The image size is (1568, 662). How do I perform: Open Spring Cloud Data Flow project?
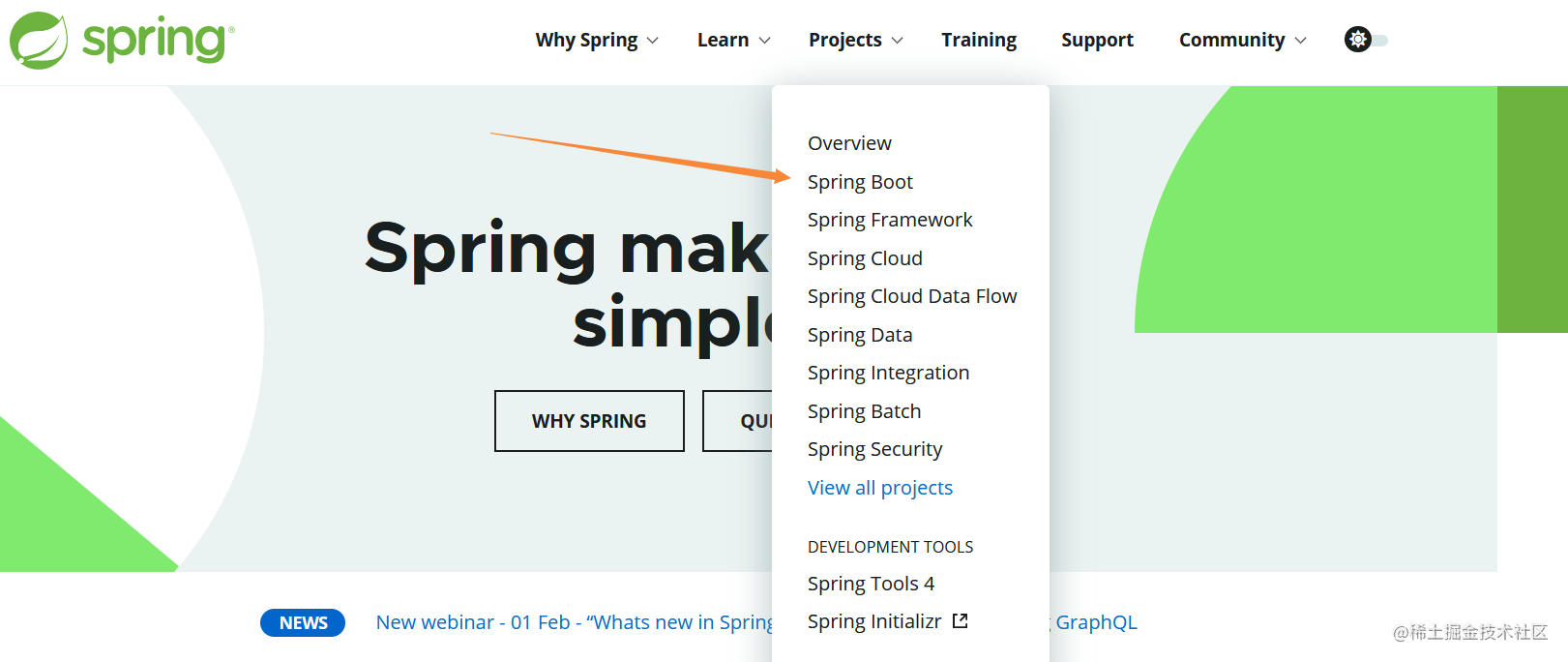click(912, 296)
